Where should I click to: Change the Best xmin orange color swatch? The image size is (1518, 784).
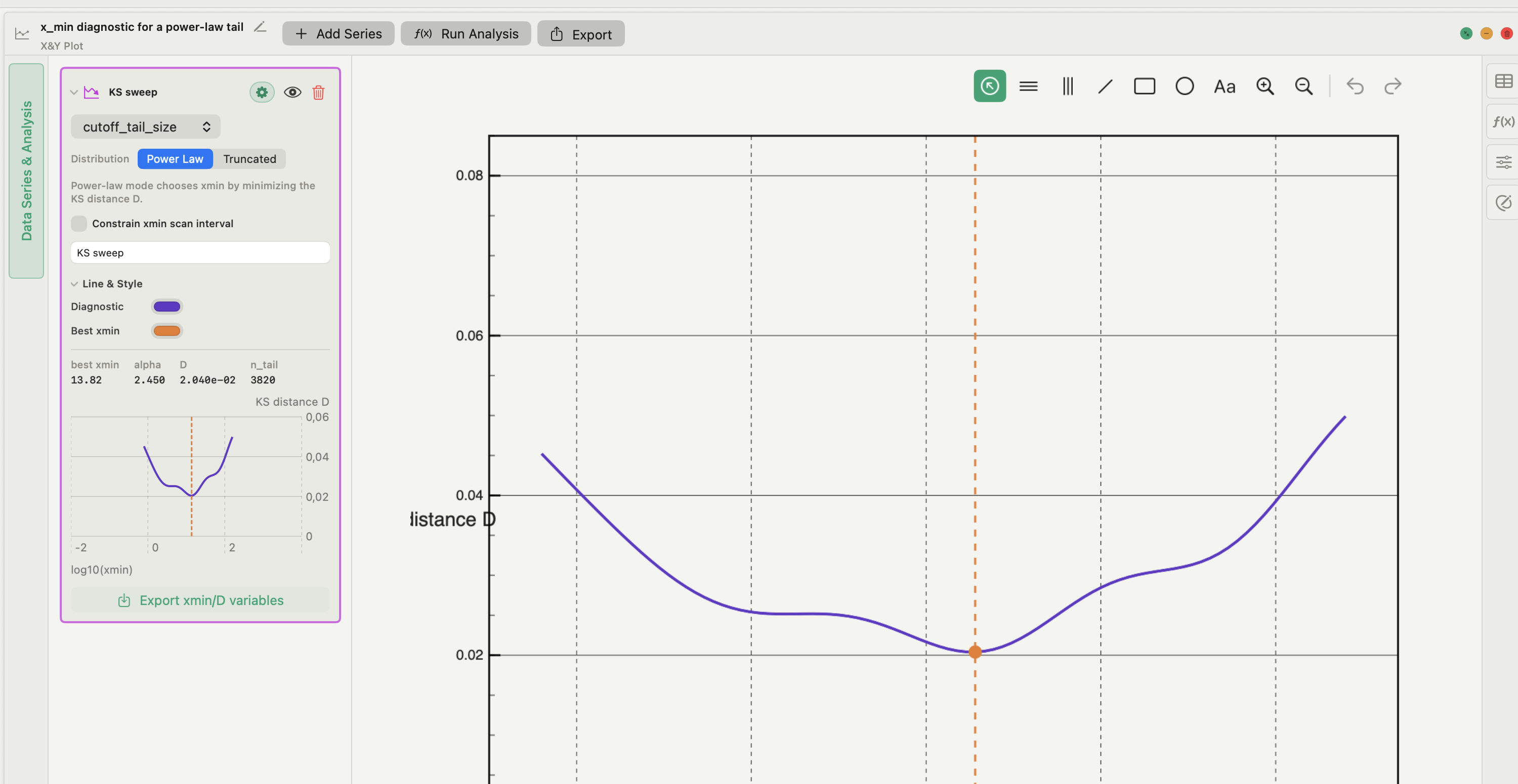(x=167, y=330)
